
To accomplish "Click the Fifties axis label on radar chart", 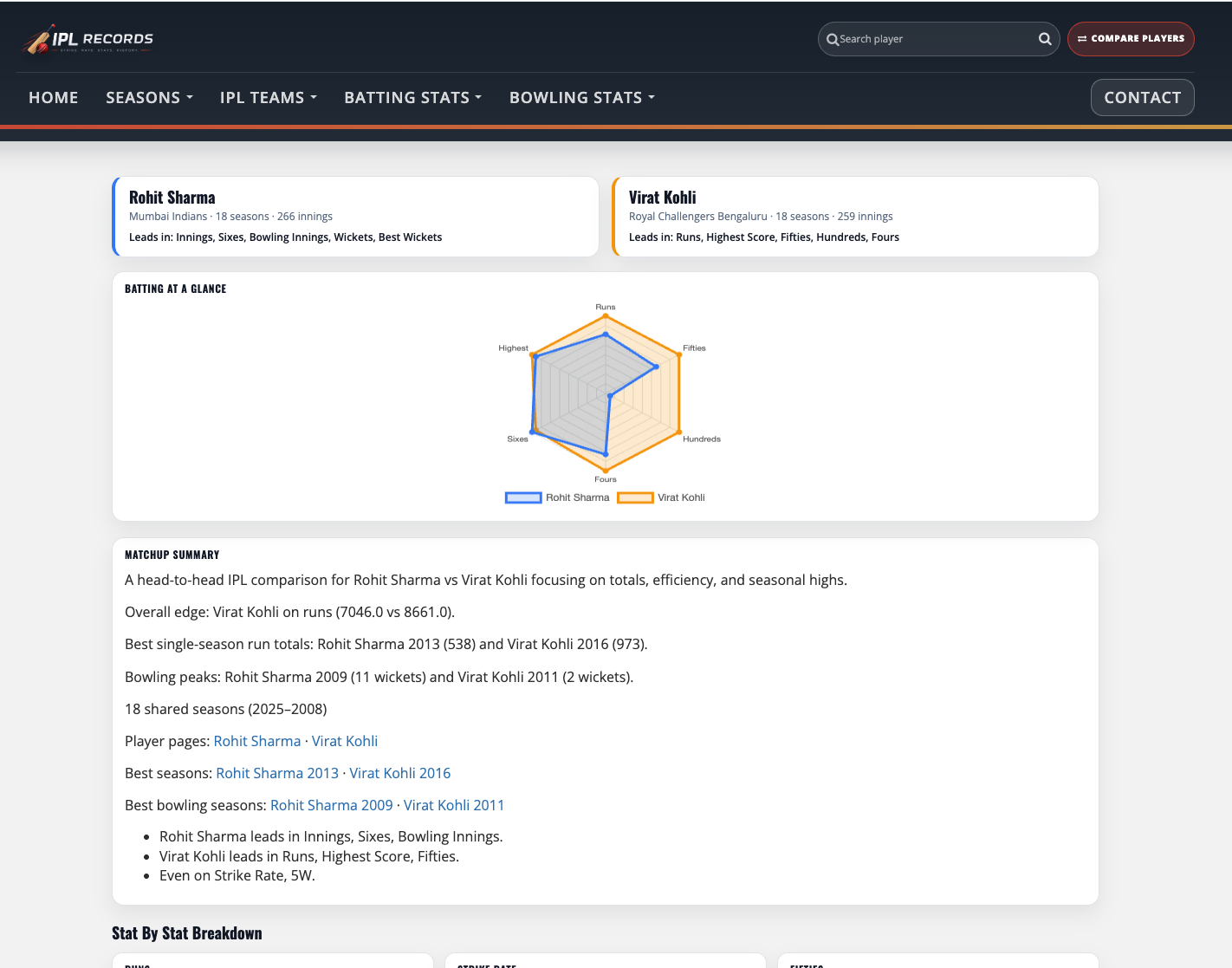I will pyautogui.click(x=694, y=348).
